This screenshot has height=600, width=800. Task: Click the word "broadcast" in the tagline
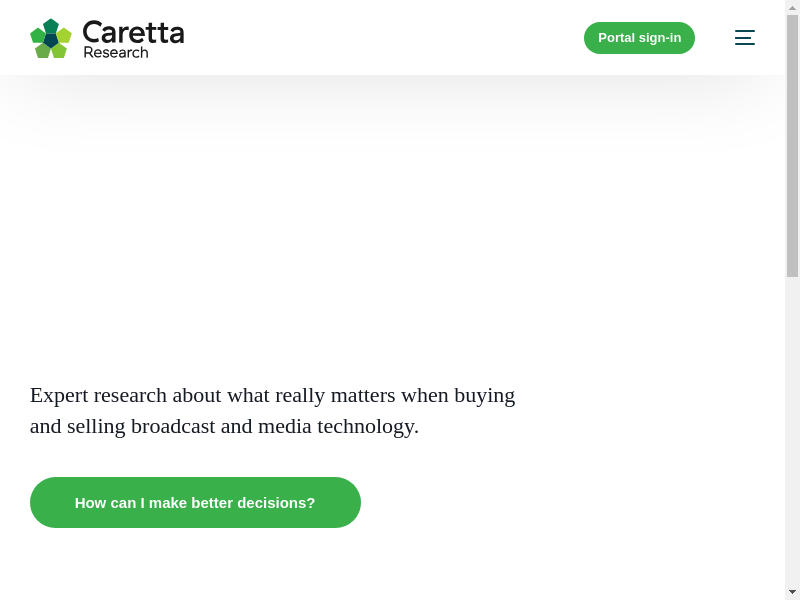pos(173,426)
